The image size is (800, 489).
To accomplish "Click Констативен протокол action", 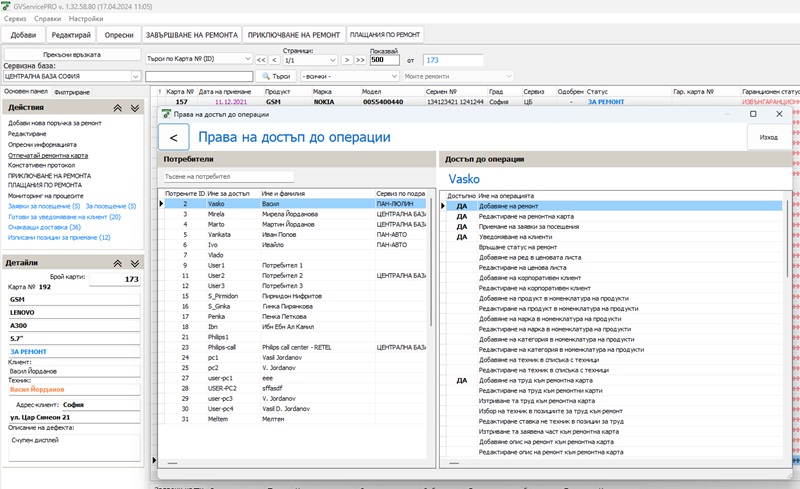I will tap(41, 165).
